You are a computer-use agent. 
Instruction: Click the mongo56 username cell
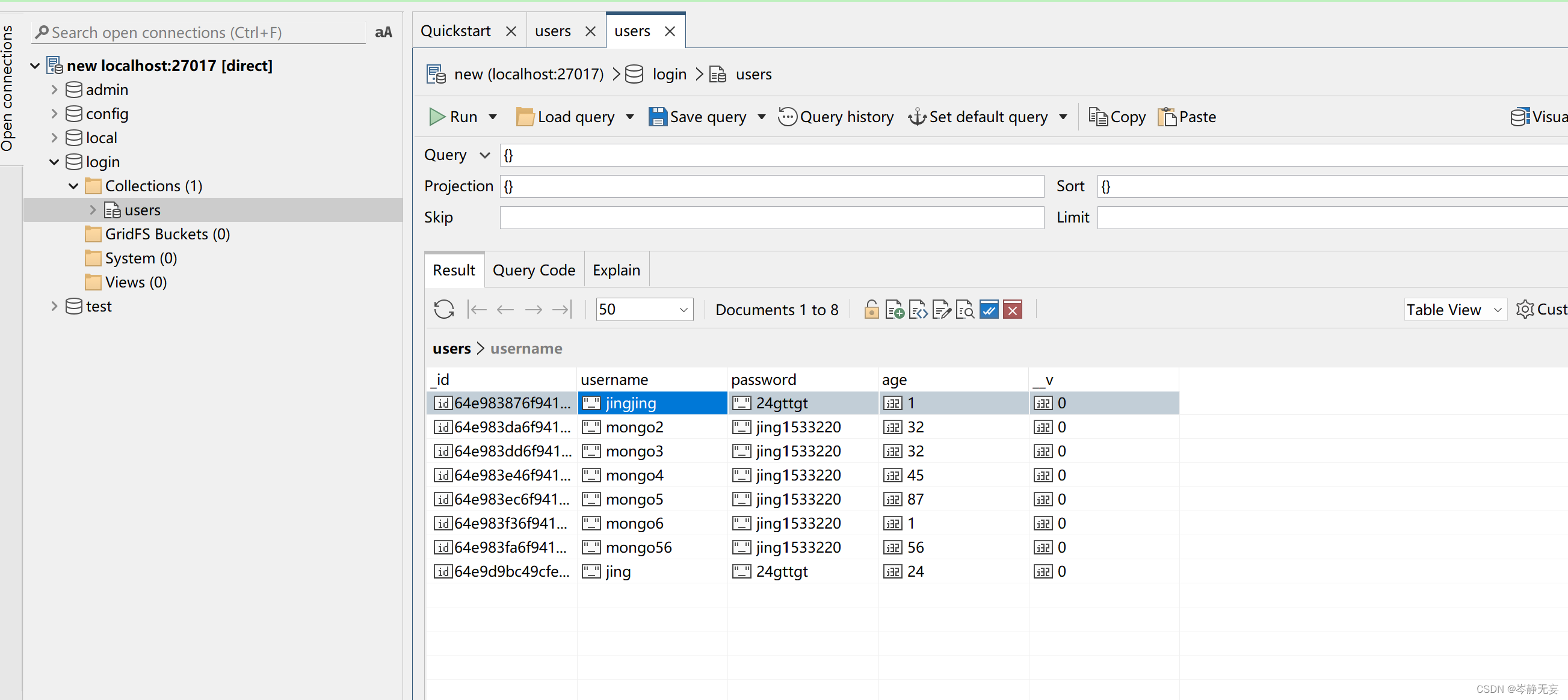pyautogui.click(x=652, y=547)
